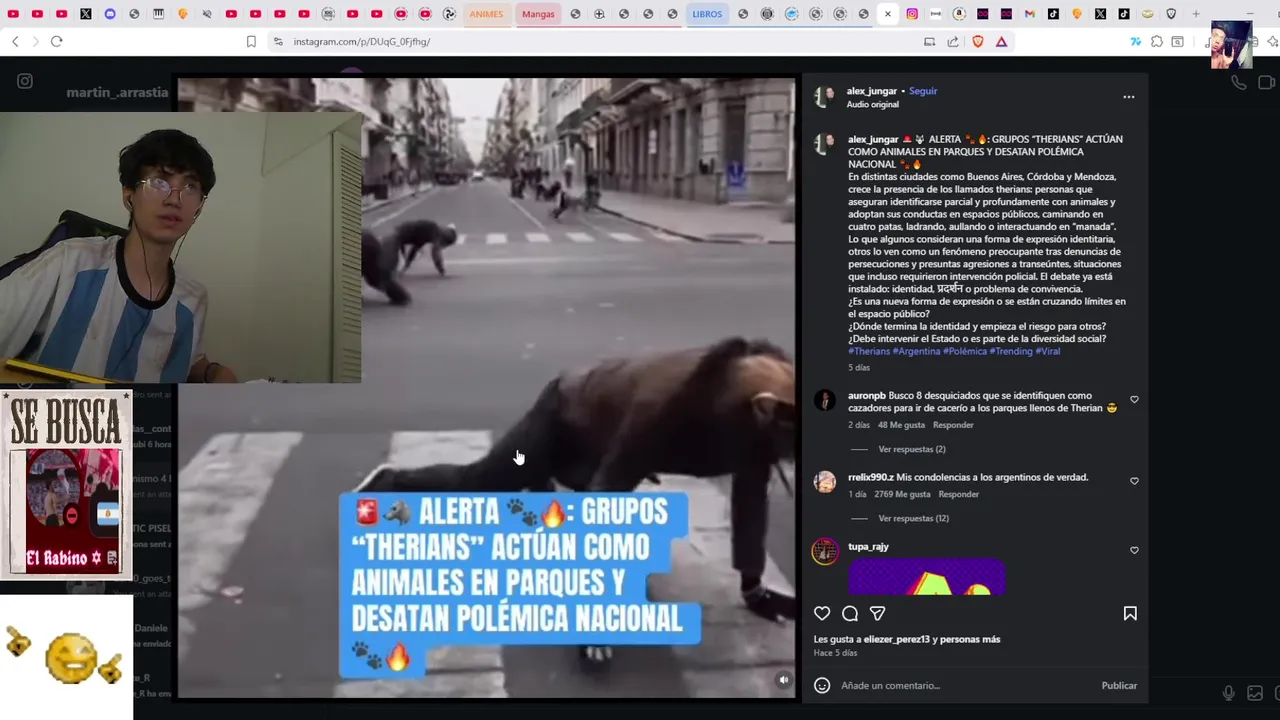Viewport: 1280px width, 720px height.
Task: Open rrelix990.z's profile picture
Action: click(x=824, y=482)
